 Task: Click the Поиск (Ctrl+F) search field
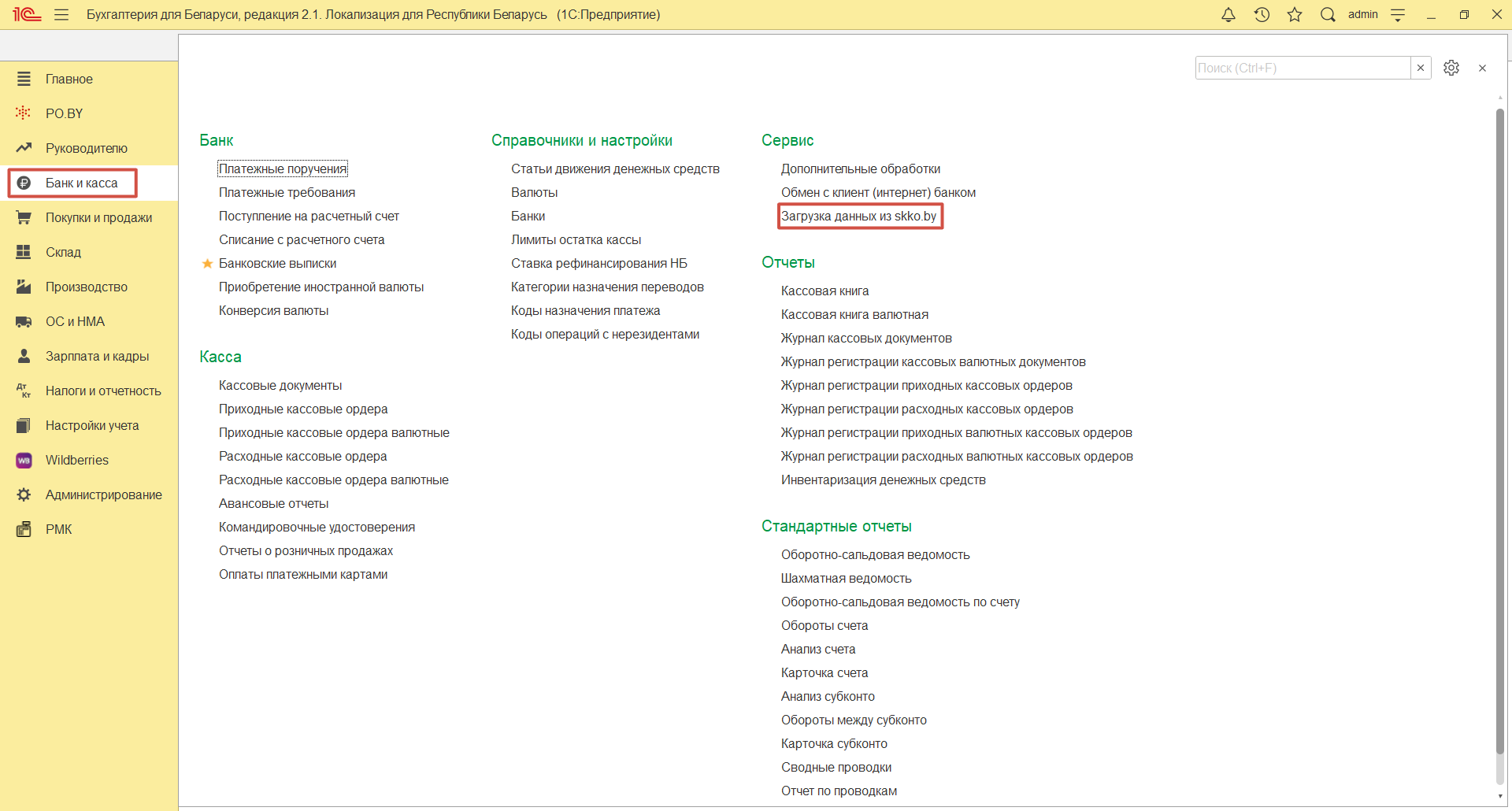point(1302,68)
